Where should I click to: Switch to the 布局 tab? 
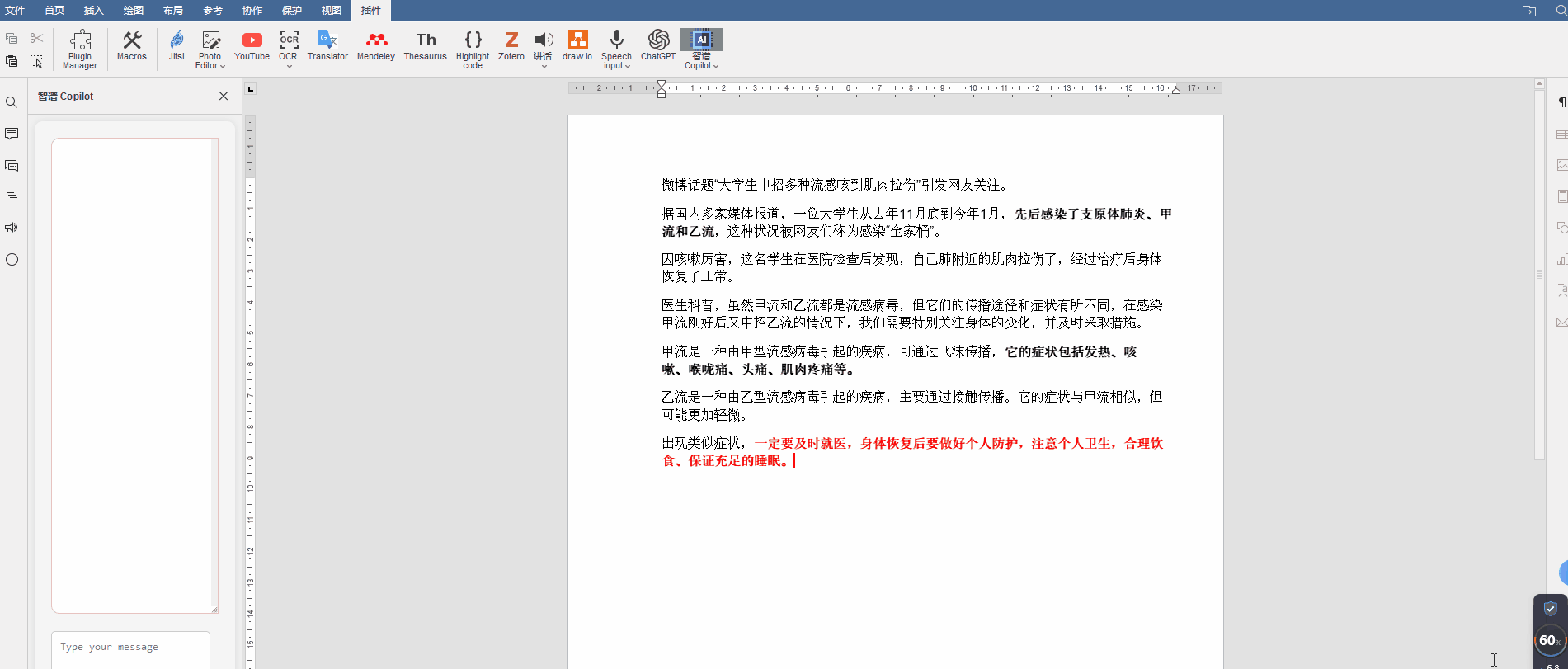tap(173, 11)
